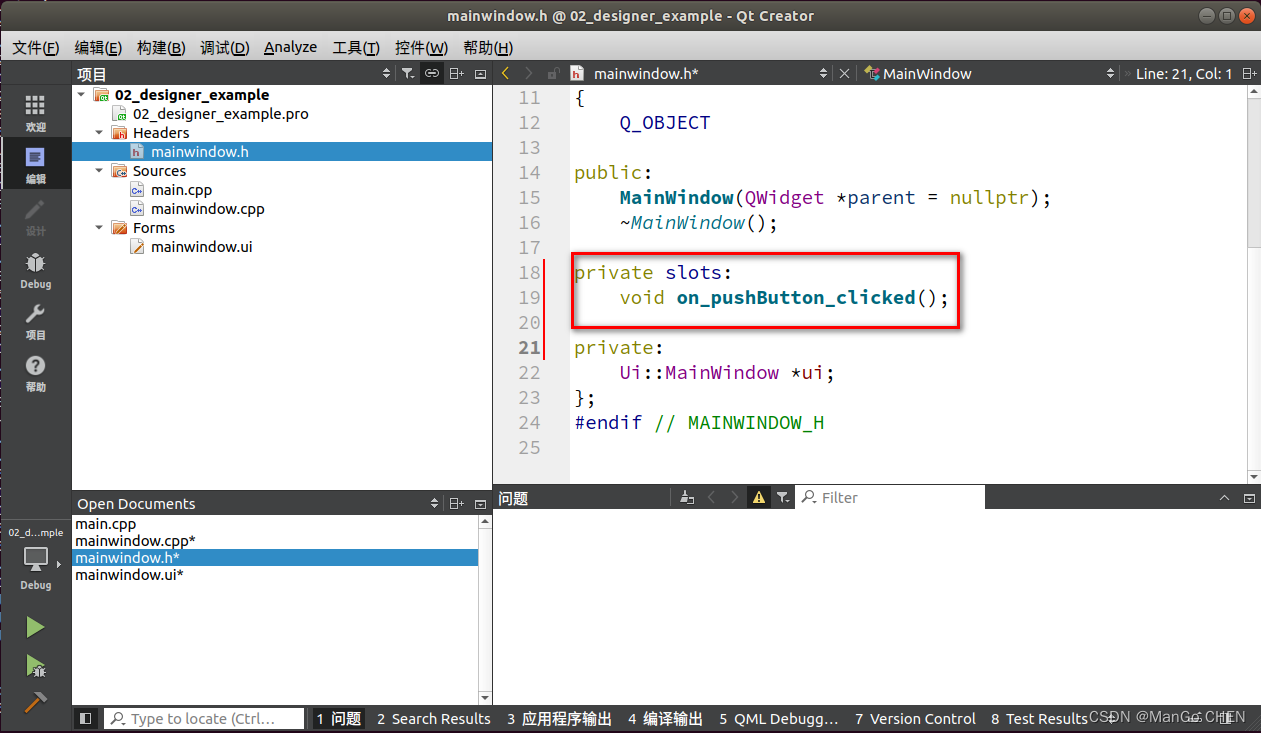The image size is (1261, 733).
Task: Open the MainWindow symbol dropdown
Action: [x=990, y=73]
